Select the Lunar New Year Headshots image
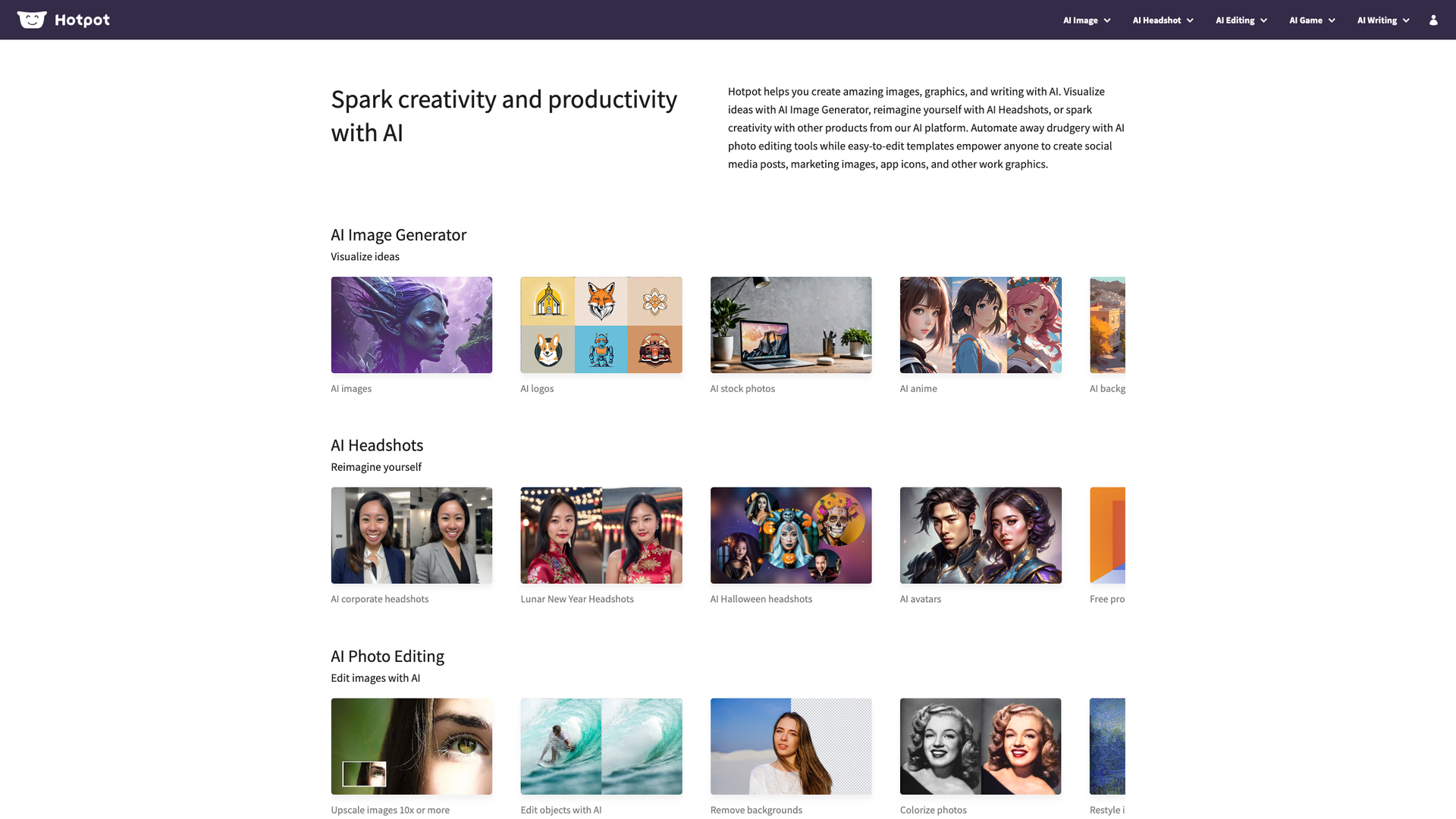This screenshot has width=1456, height=819. [x=601, y=535]
